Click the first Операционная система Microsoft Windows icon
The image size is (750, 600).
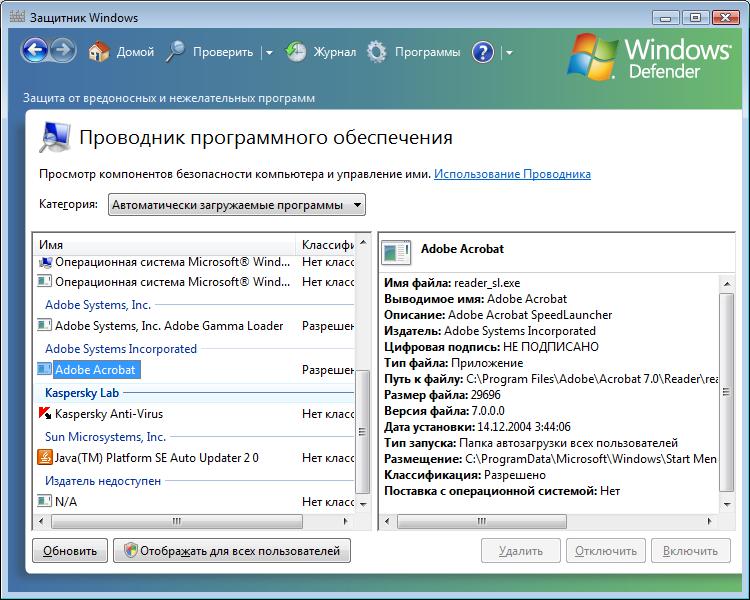(x=44, y=262)
